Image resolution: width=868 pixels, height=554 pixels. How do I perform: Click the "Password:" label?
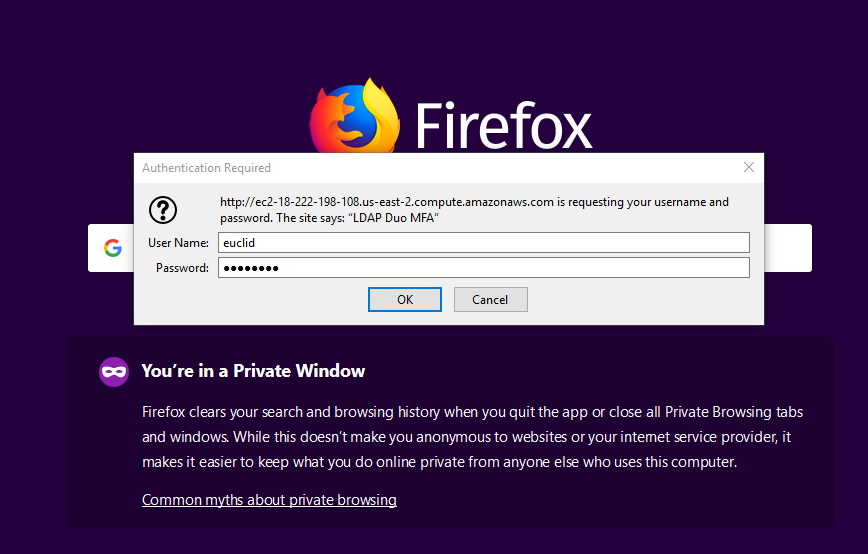pos(182,268)
